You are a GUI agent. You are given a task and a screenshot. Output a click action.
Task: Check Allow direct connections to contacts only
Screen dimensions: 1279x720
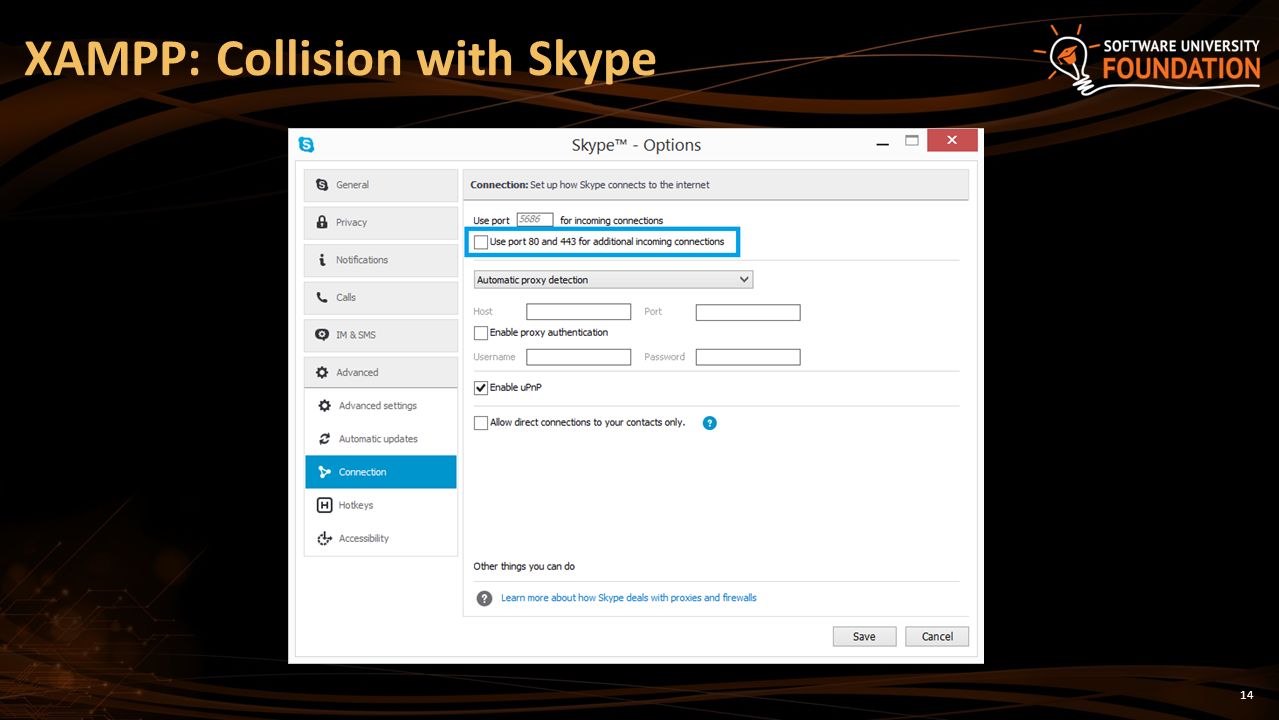pyautogui.click(x=482, y=423)
